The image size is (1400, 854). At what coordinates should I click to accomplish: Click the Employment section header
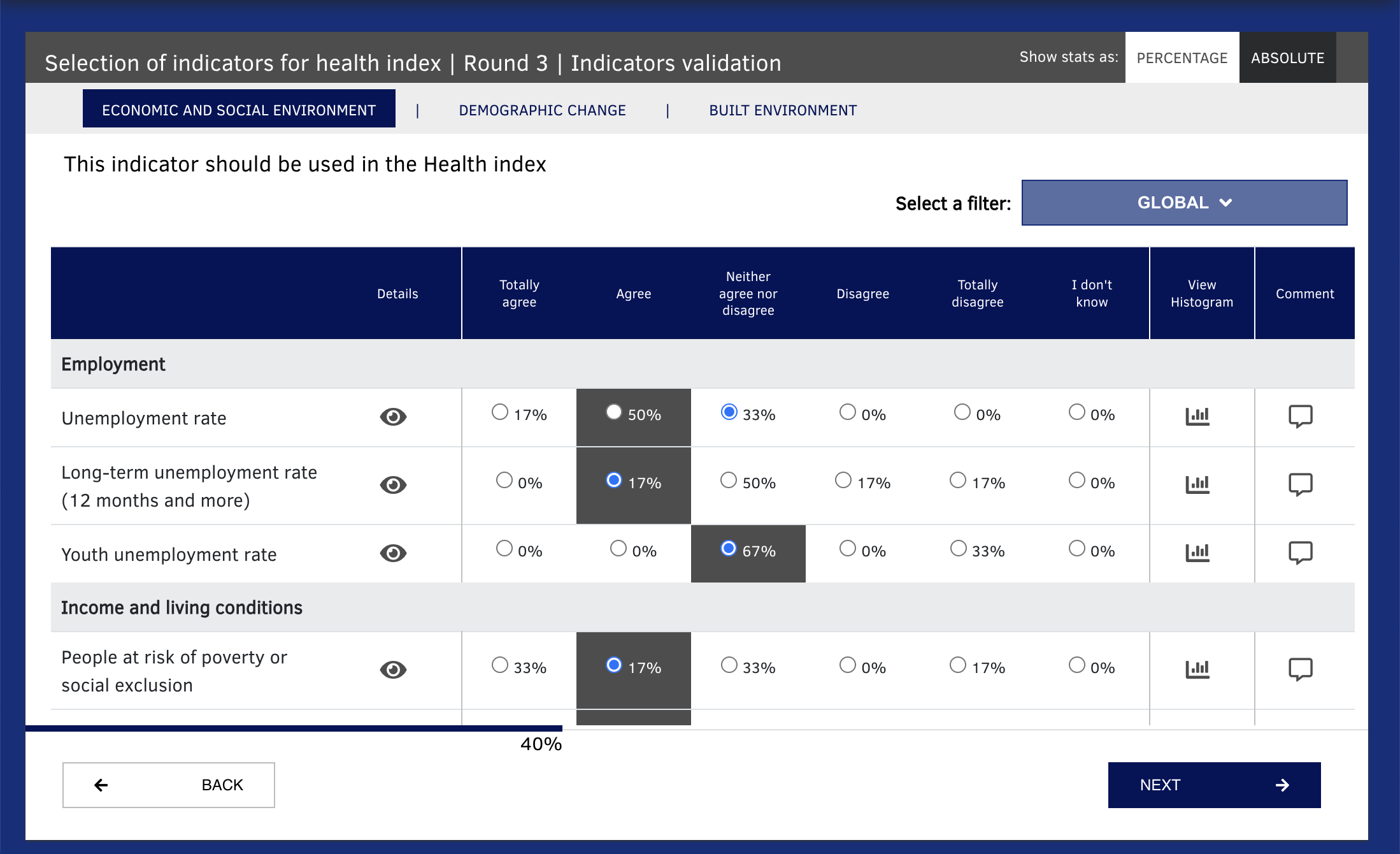point(703,364)
